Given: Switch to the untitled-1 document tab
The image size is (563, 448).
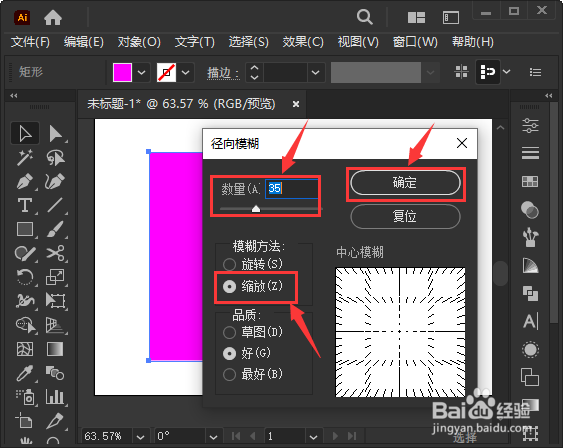Looking at the screenshot, I should click(181, 104).
